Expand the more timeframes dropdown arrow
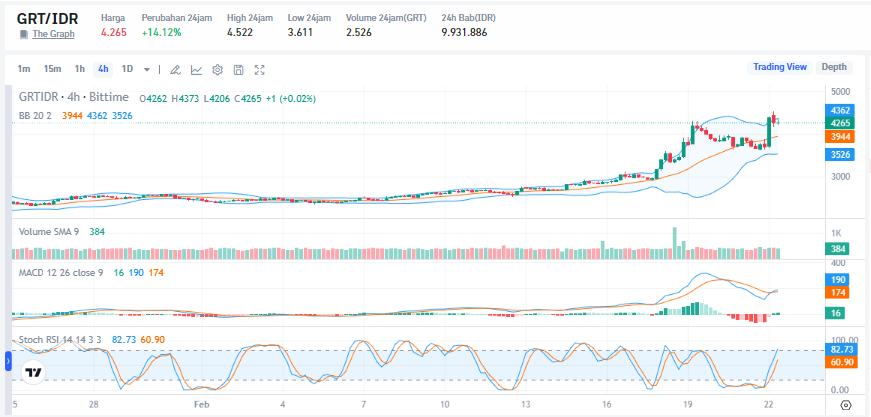The height and width of the screenshot is (417, 871). pyautogui.click(x=147, y=69)
